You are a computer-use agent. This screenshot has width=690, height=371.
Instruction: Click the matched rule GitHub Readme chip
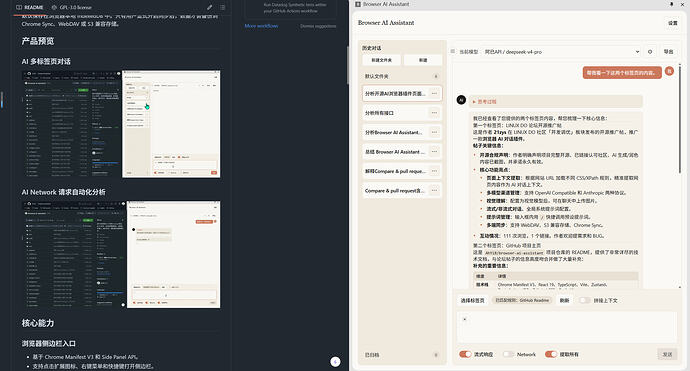522,300
